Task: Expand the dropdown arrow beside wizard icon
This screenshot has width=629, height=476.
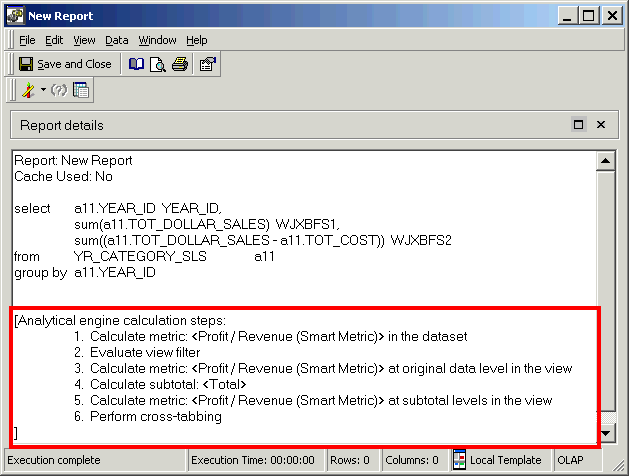Action: (43, 90)
